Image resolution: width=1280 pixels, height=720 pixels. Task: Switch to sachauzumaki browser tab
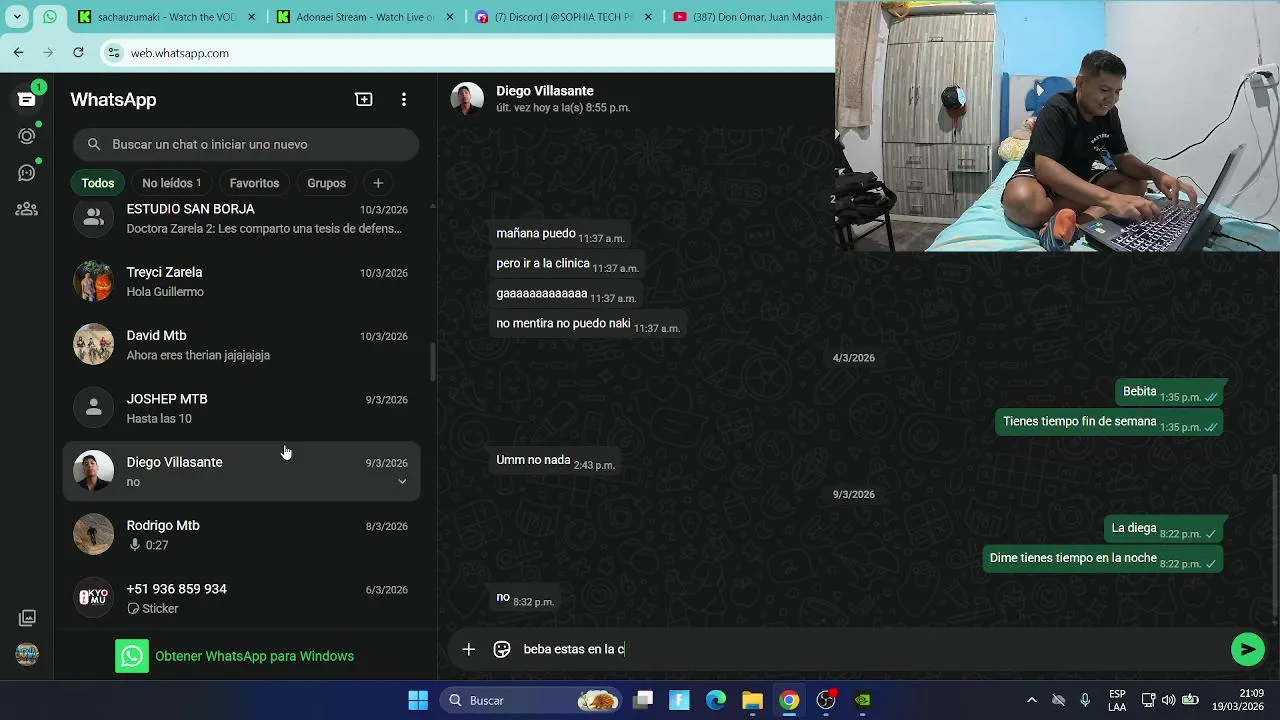[x=167, y=17]
